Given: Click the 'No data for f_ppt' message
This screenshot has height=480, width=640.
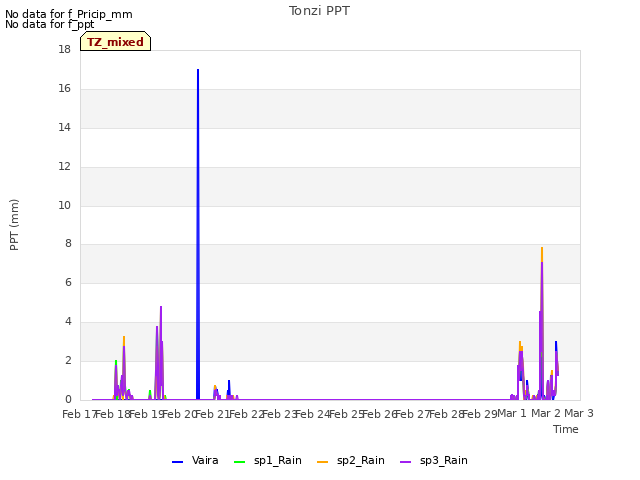Looking at the screenshot, I should click(49, 24).
